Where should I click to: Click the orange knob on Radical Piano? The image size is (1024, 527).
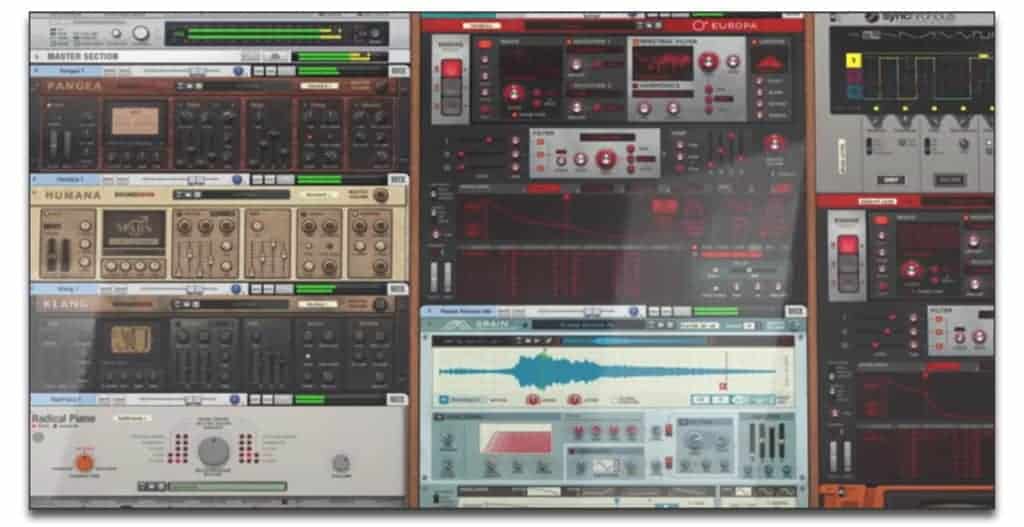(84, 462)
